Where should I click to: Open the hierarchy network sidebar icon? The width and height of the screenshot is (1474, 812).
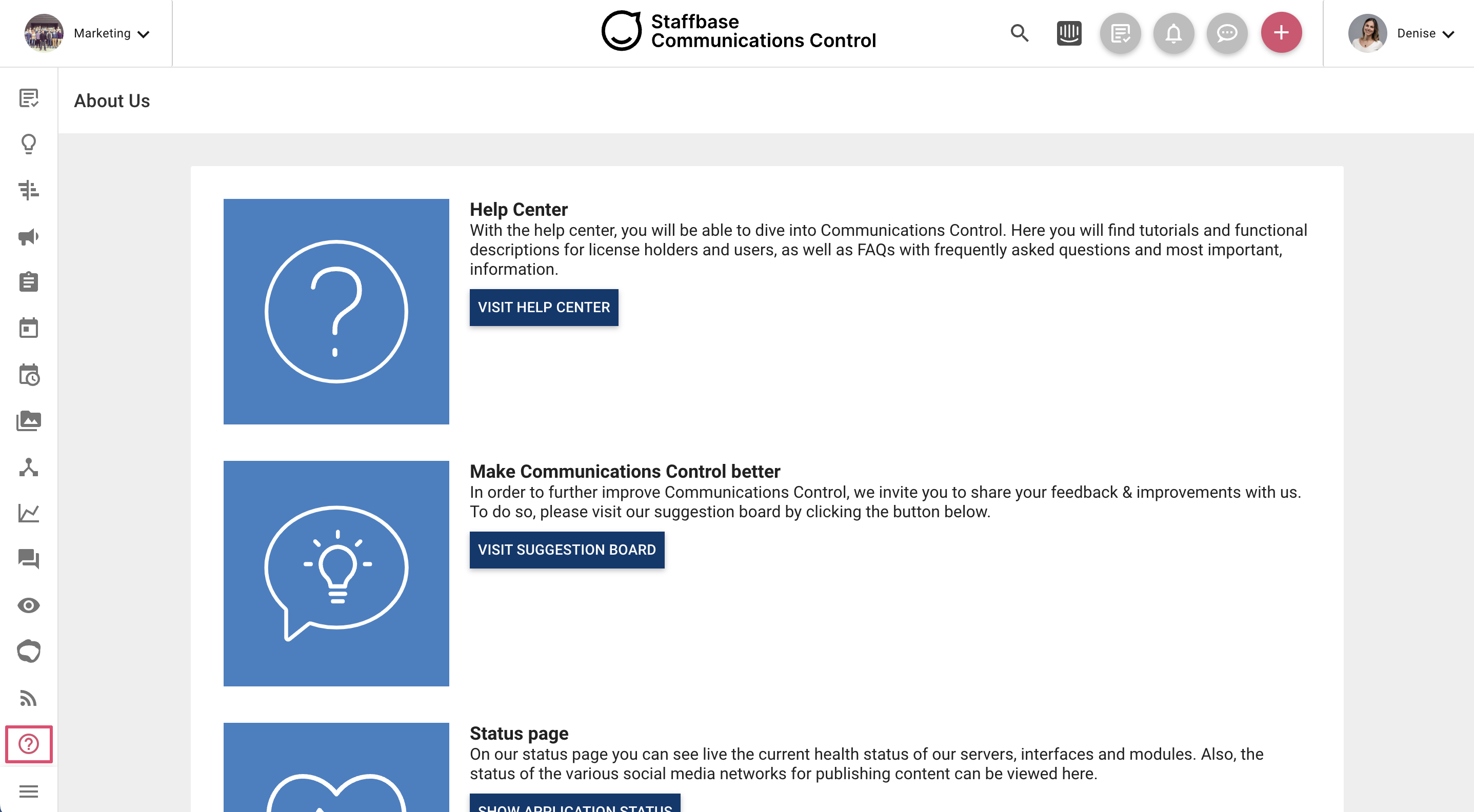(x=29, y=467)
